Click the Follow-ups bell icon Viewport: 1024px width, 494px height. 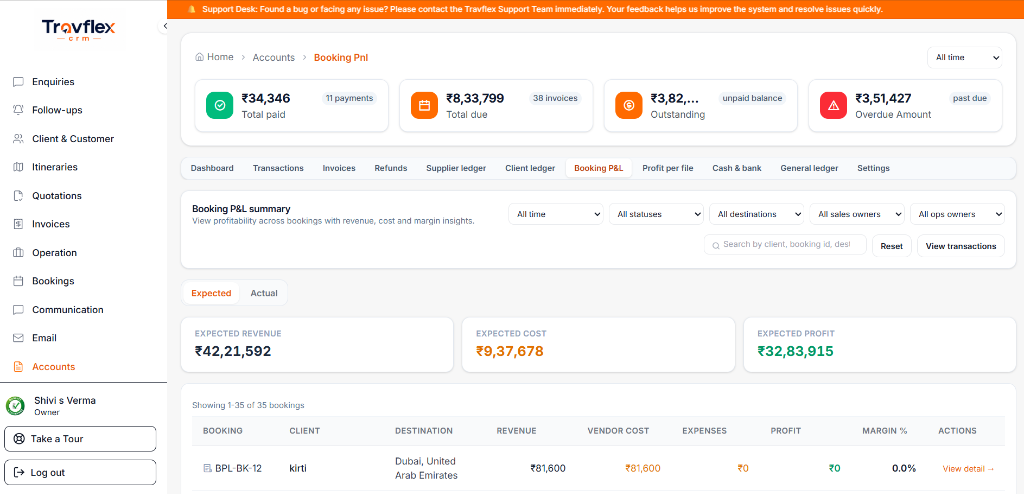(x=18, y=110)
